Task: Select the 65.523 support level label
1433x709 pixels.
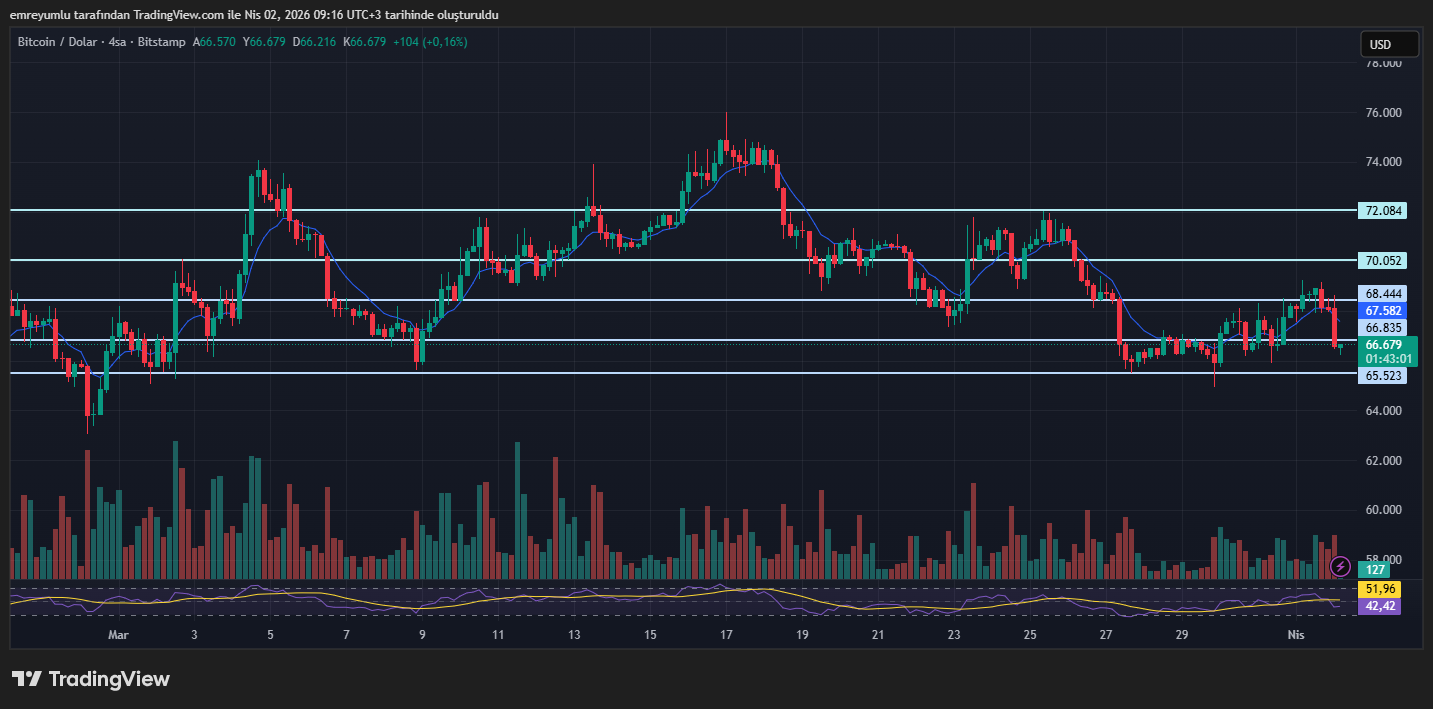Action: pos(1384,376)
